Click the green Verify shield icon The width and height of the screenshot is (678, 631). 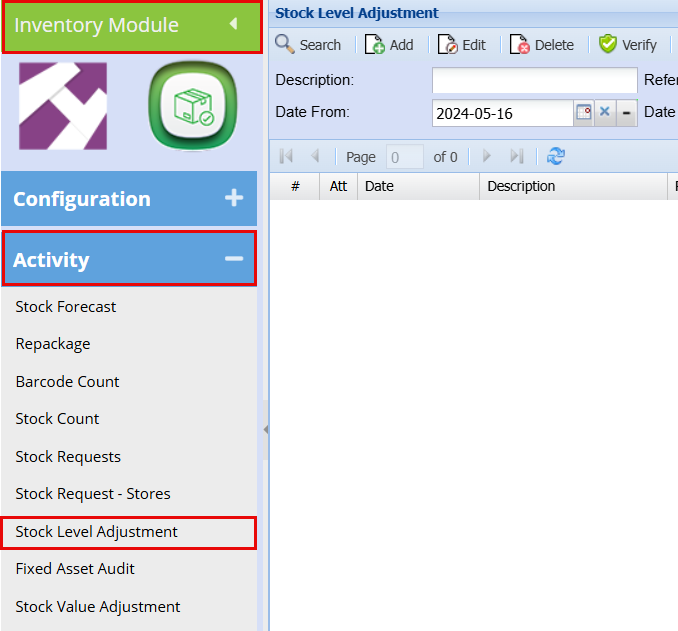(x=608, y=44)
